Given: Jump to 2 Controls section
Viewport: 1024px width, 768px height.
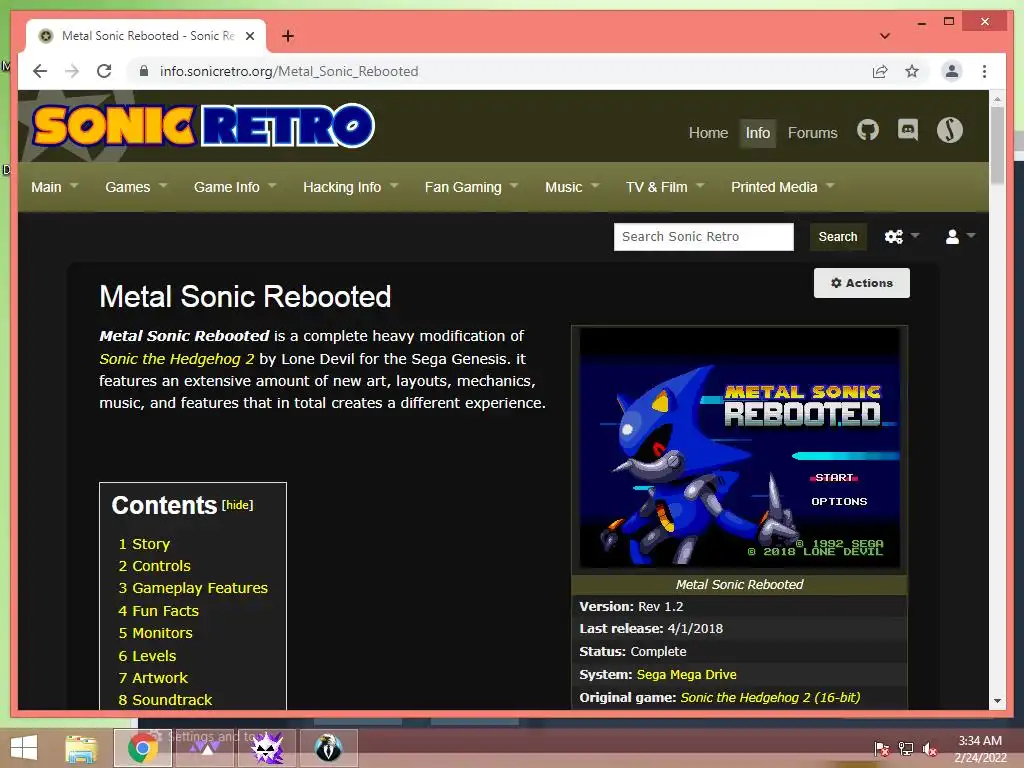Looking at the screenshot, I should (x=155, y=566).
